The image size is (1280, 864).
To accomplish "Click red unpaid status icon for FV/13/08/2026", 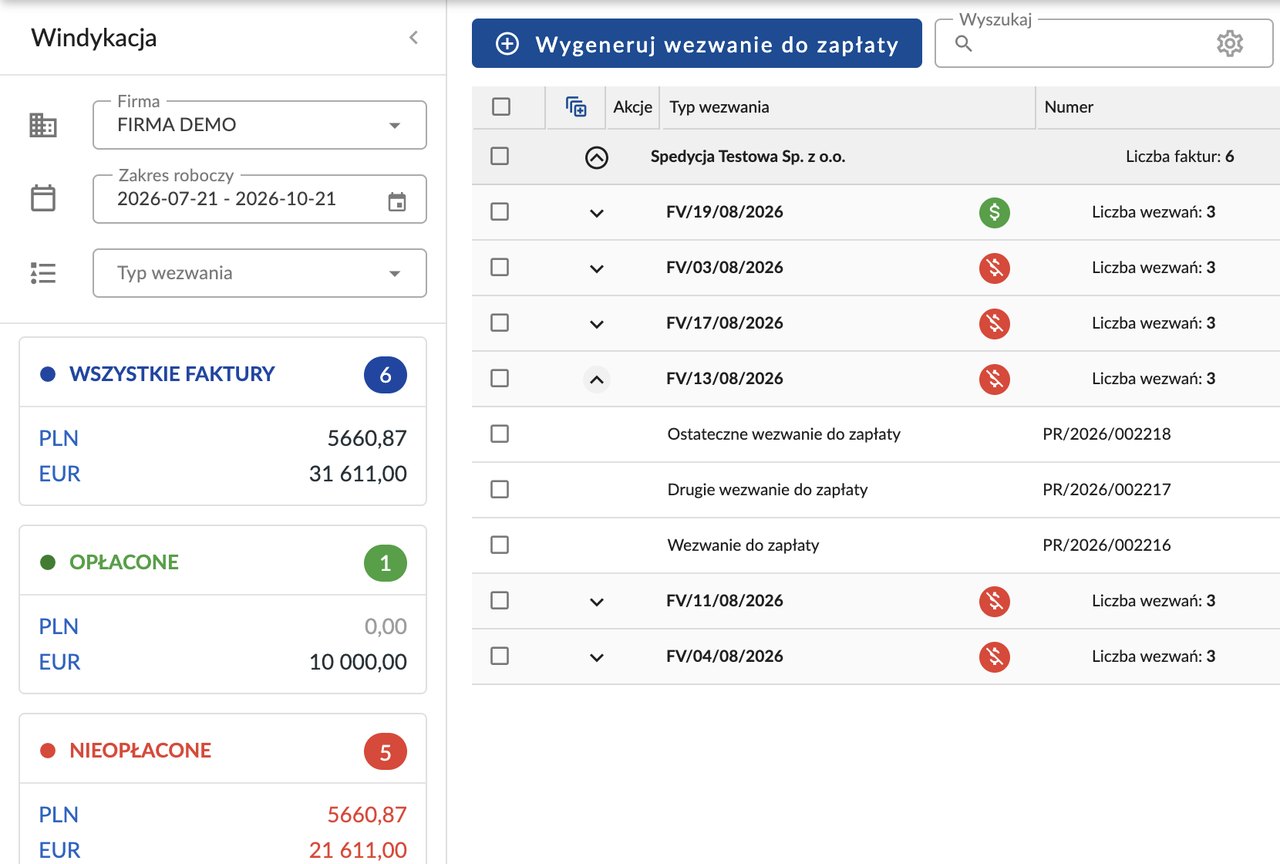I will [994, 379].
